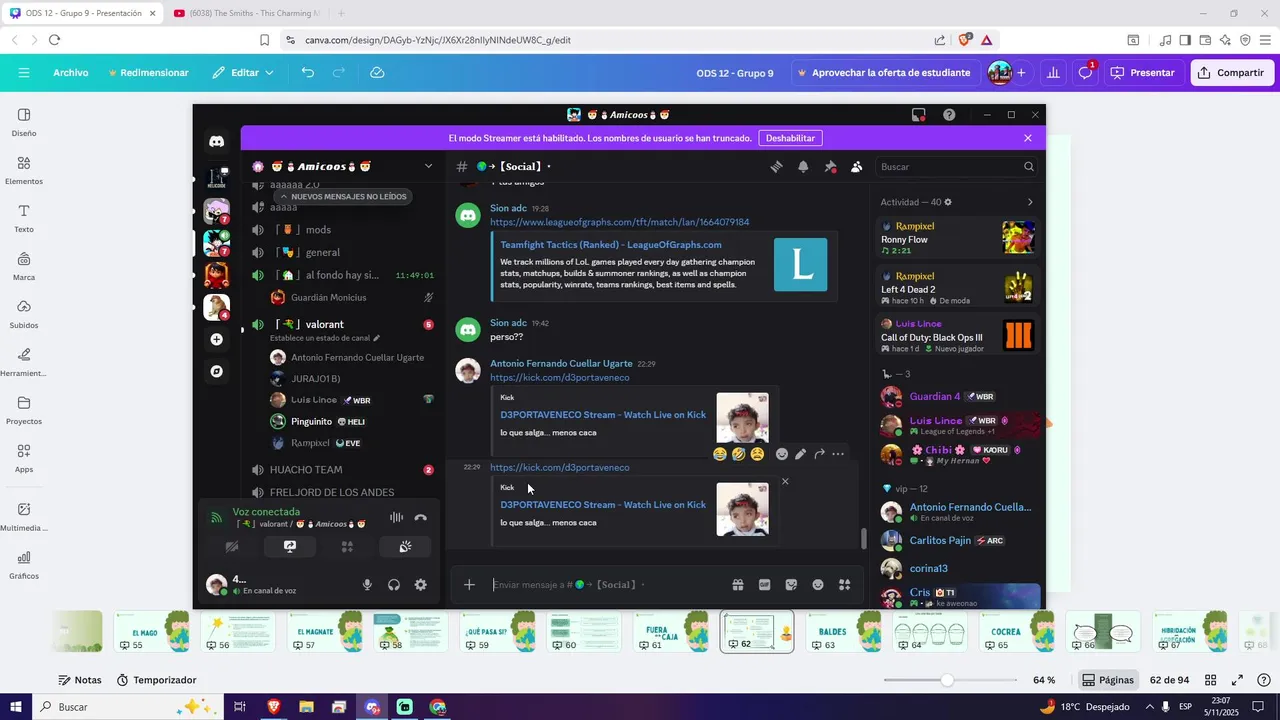Select valorant voice channel
1280x720 pixels.
(325, 324)
